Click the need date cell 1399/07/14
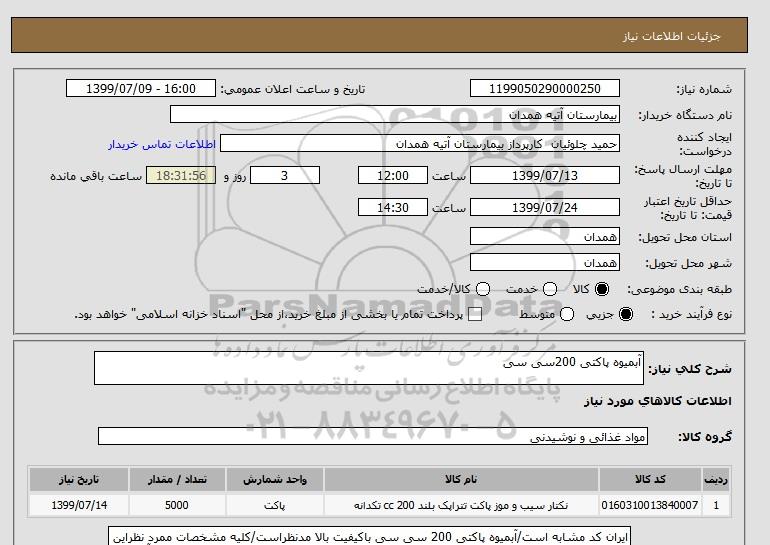The width and height of the screenshot is (770, 545). 79,505
